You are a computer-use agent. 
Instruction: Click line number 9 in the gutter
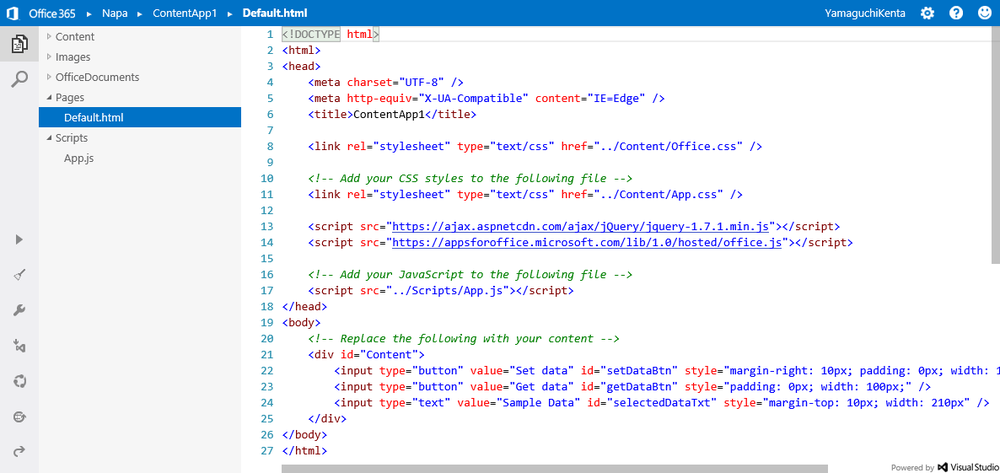[x=270, y=162]
